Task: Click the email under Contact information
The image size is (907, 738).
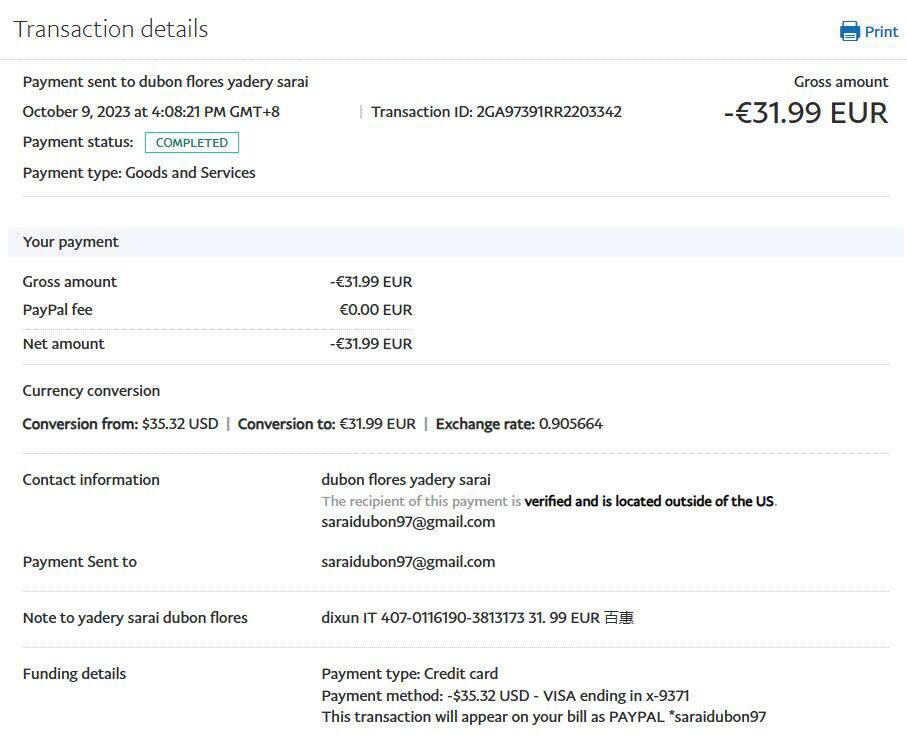Action: [408, 522]
